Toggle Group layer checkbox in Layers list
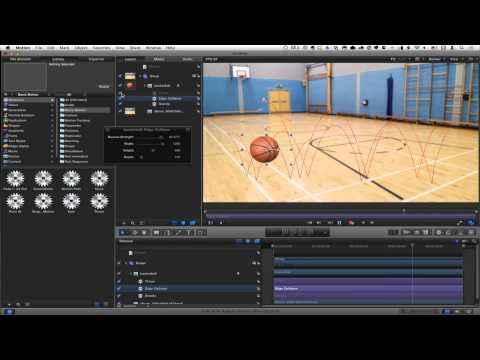480x360 pixels. pyautogui.click(x=120, y=76)
